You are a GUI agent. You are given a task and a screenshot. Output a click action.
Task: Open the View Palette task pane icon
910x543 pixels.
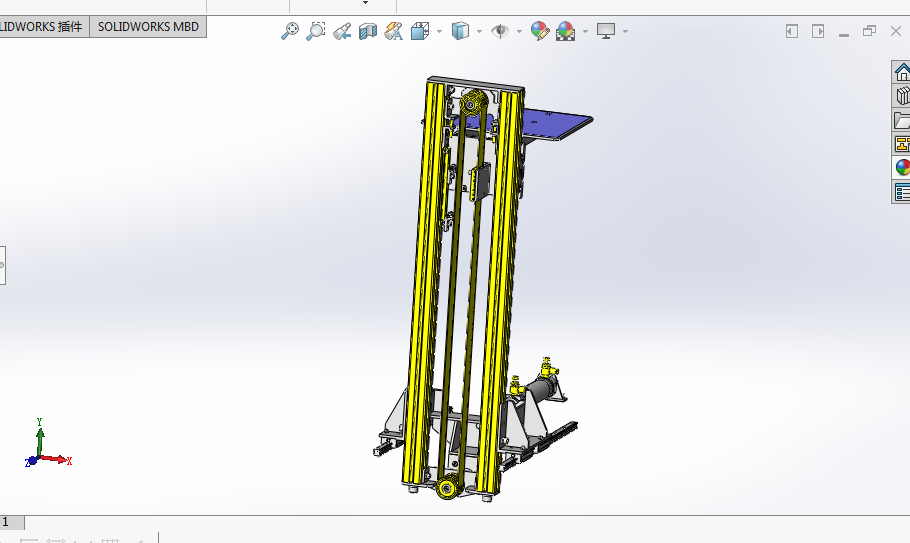pos(901,144)
